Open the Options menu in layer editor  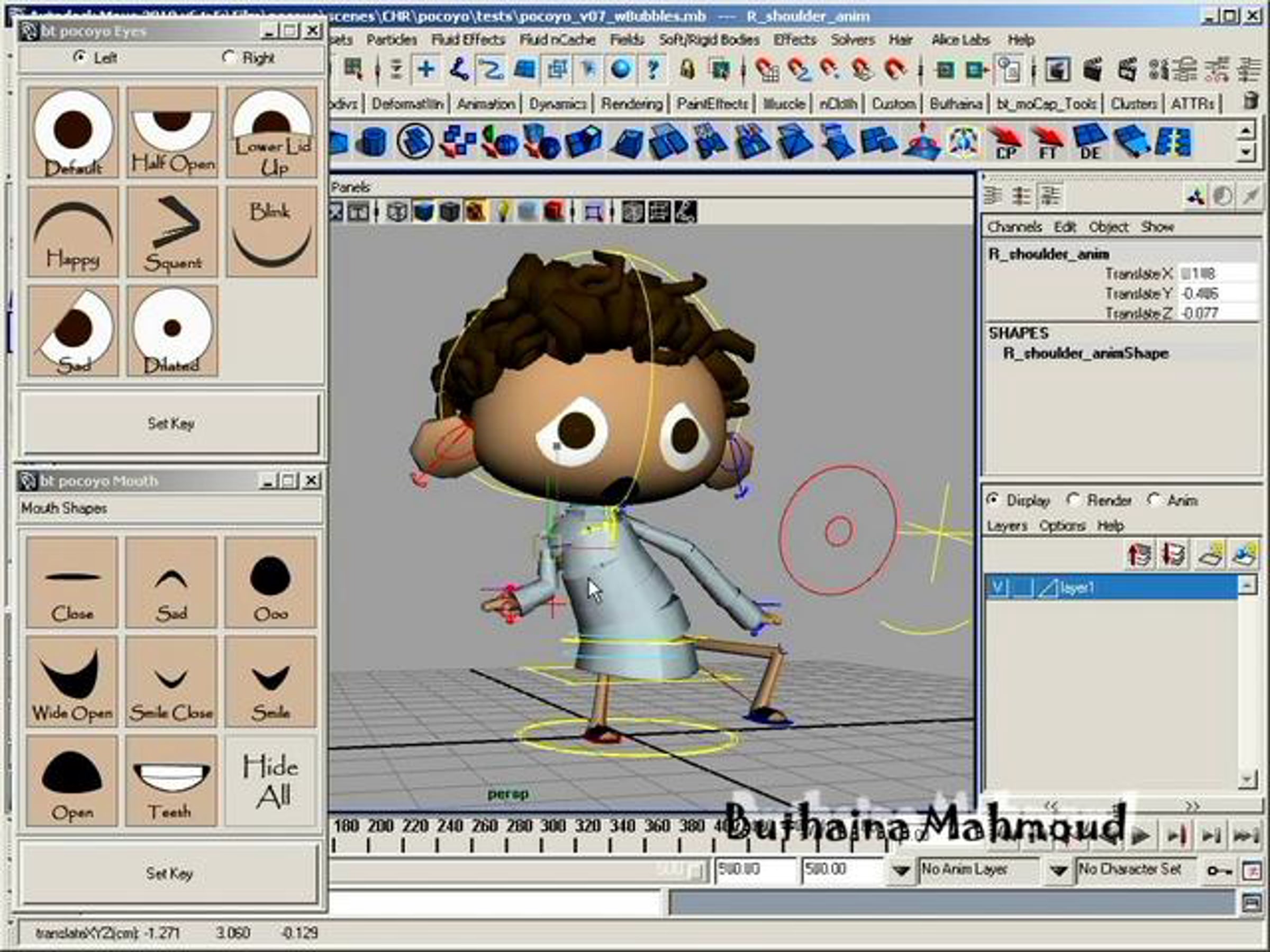coord(1062,526)
